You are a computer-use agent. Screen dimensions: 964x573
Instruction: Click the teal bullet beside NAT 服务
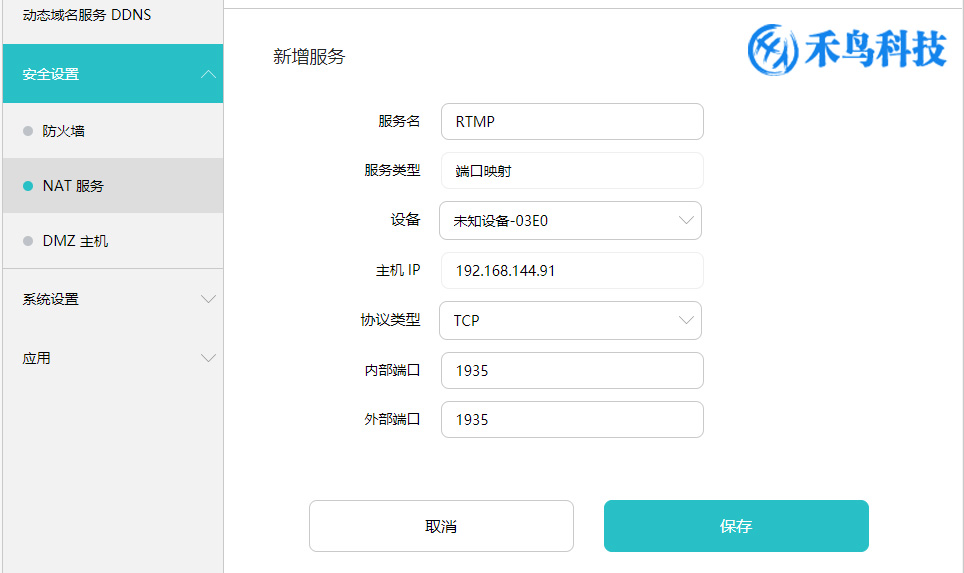(x=28, y=186)
